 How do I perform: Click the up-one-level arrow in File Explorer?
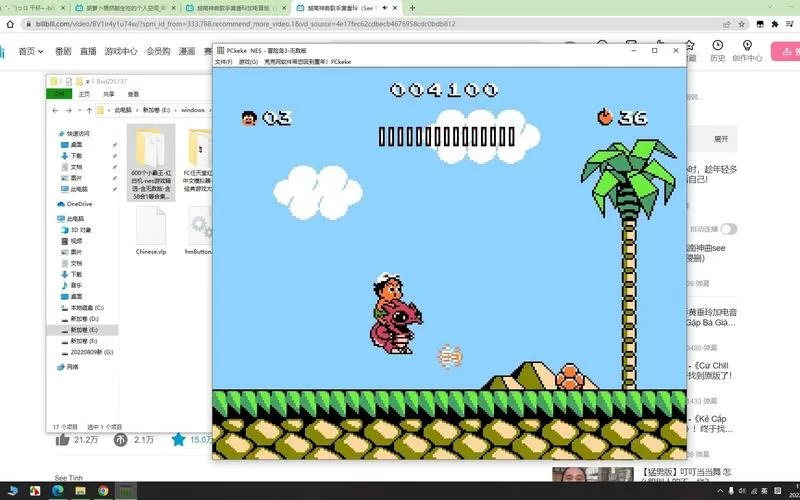89,110
